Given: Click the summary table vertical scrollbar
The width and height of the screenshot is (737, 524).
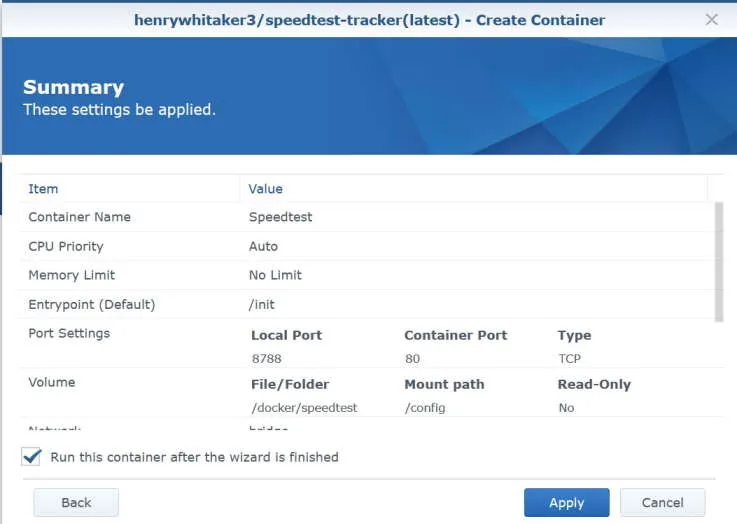Looking at the screenshot, I should [x=718, y=260].
